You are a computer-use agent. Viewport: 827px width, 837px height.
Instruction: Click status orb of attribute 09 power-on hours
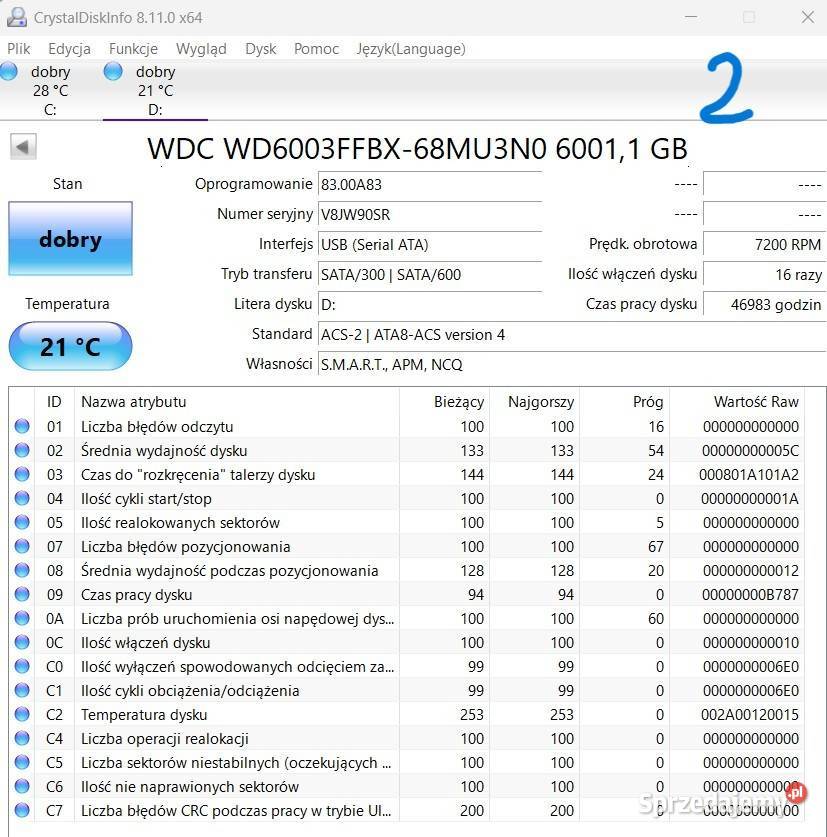click(x=22, y=594)
